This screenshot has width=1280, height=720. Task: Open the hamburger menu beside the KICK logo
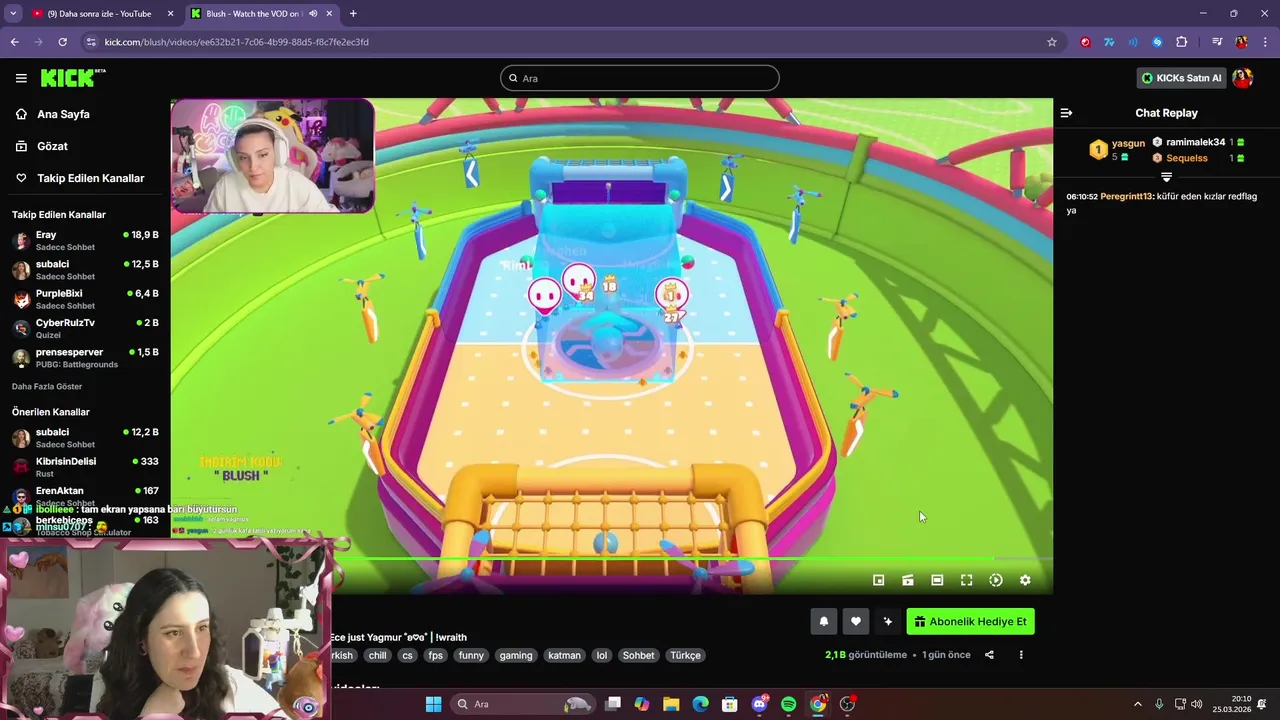click(x=21, y=78)
